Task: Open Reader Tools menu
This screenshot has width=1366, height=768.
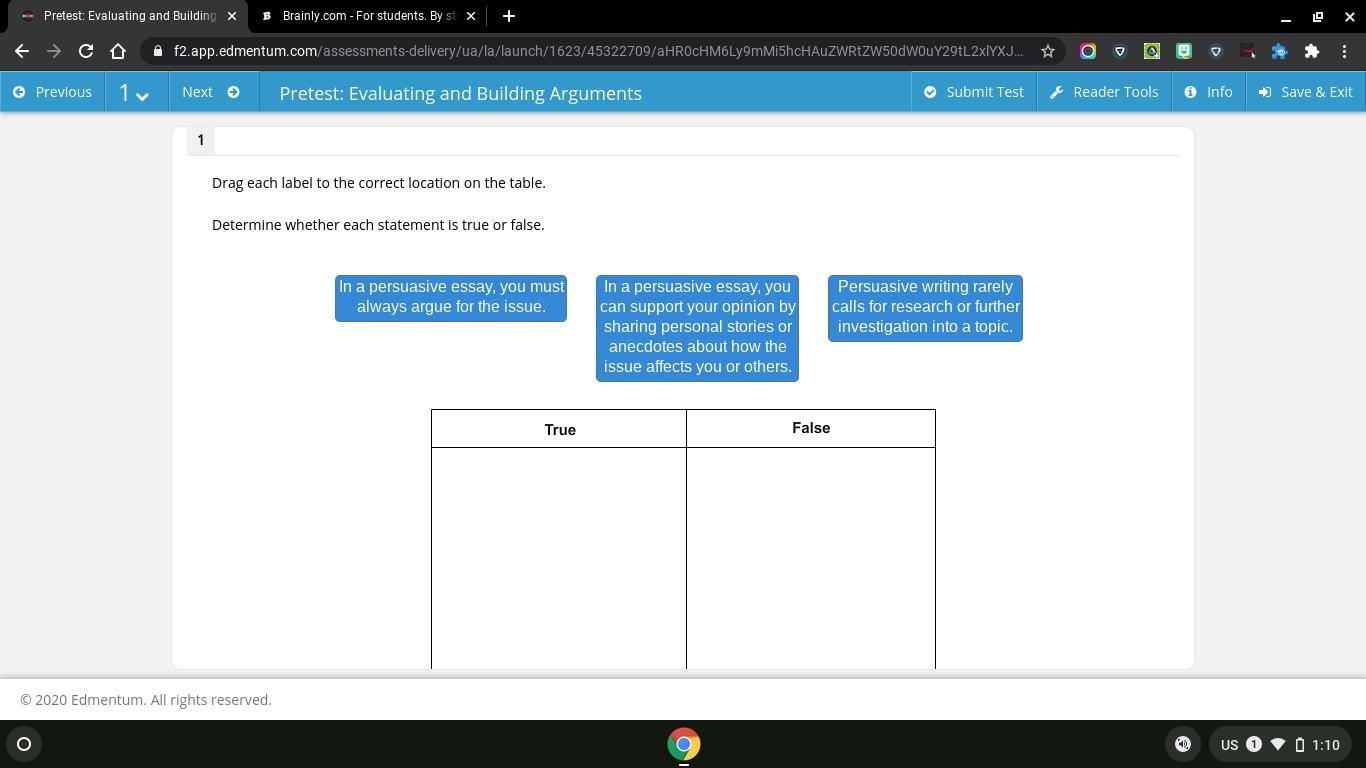Action: click(x=1104, y=92)
